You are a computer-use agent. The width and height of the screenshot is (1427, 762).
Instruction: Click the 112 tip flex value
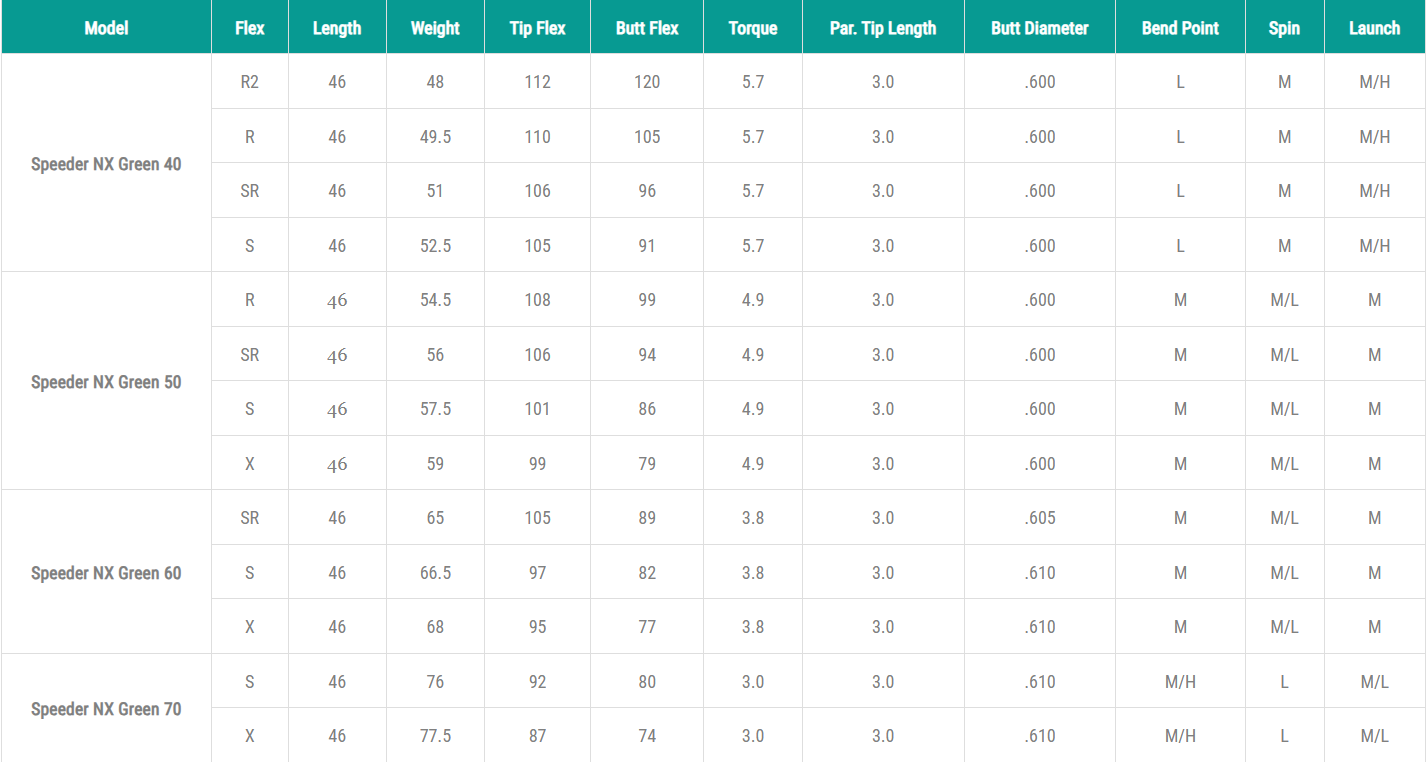pos(537,82)
